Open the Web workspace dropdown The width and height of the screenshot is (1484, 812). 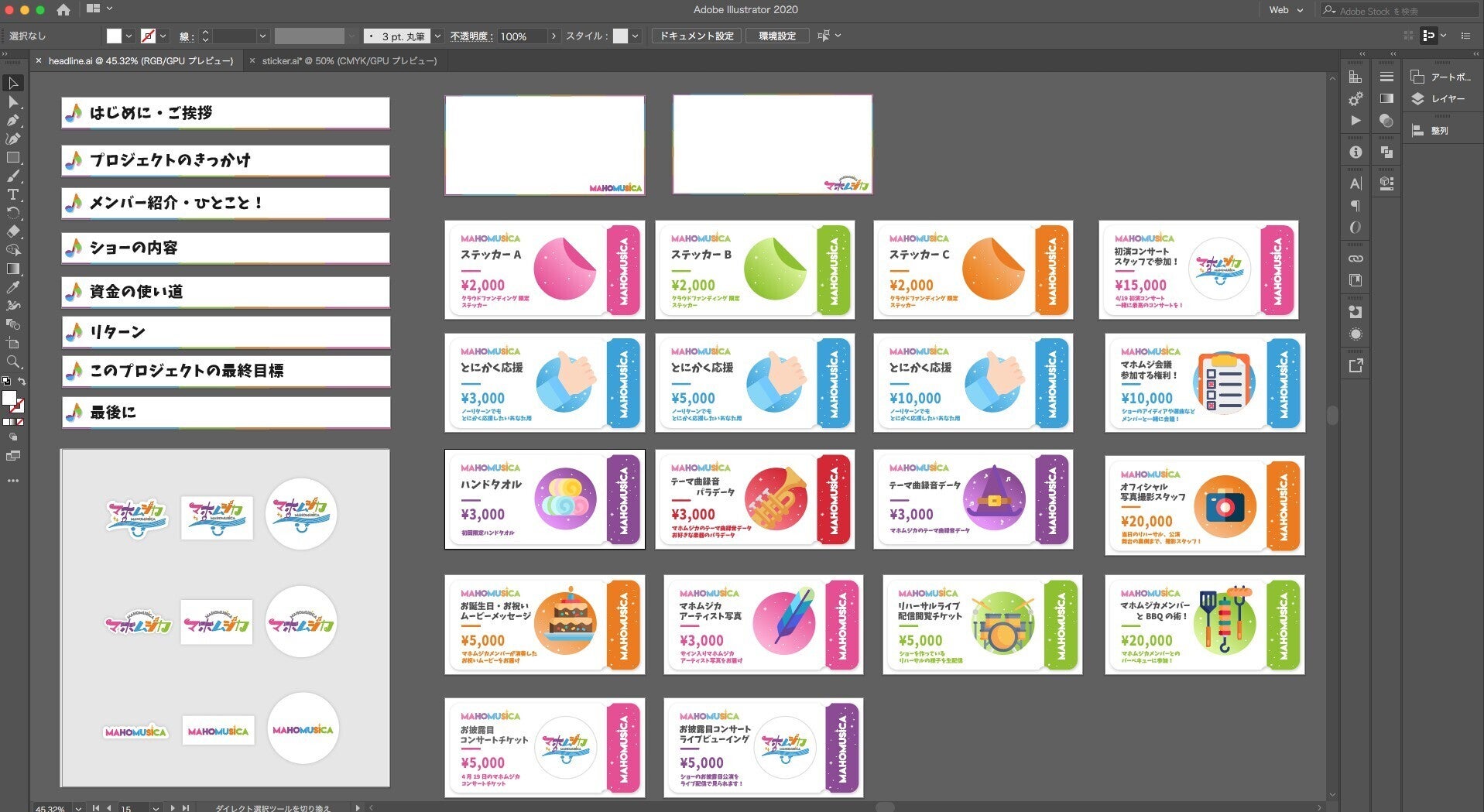pyautogui.click(x=1286, y=10)
